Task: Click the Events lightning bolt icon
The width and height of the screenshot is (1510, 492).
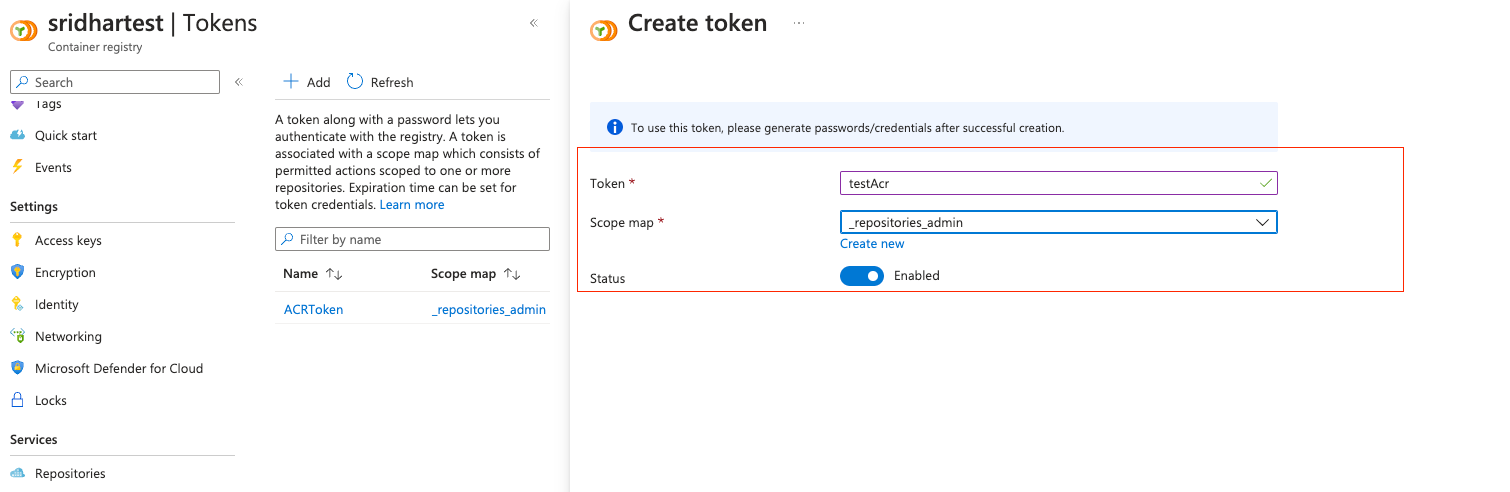Action: [17, 167]
